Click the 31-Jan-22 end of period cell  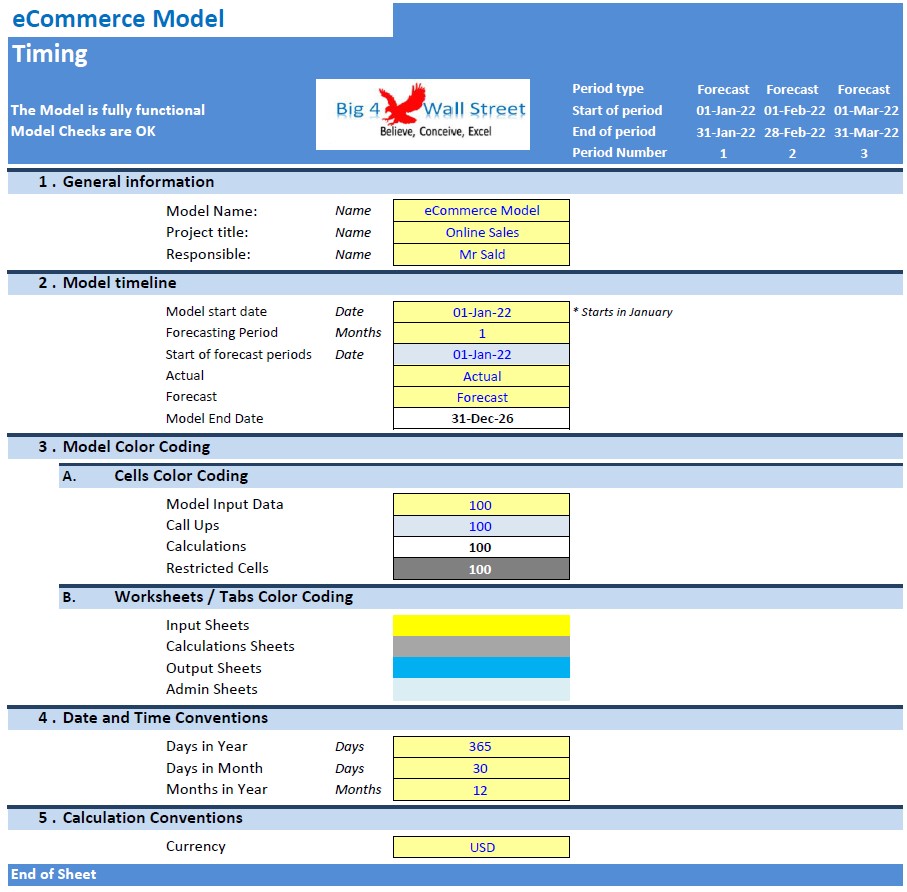click(x=725, y=132)
